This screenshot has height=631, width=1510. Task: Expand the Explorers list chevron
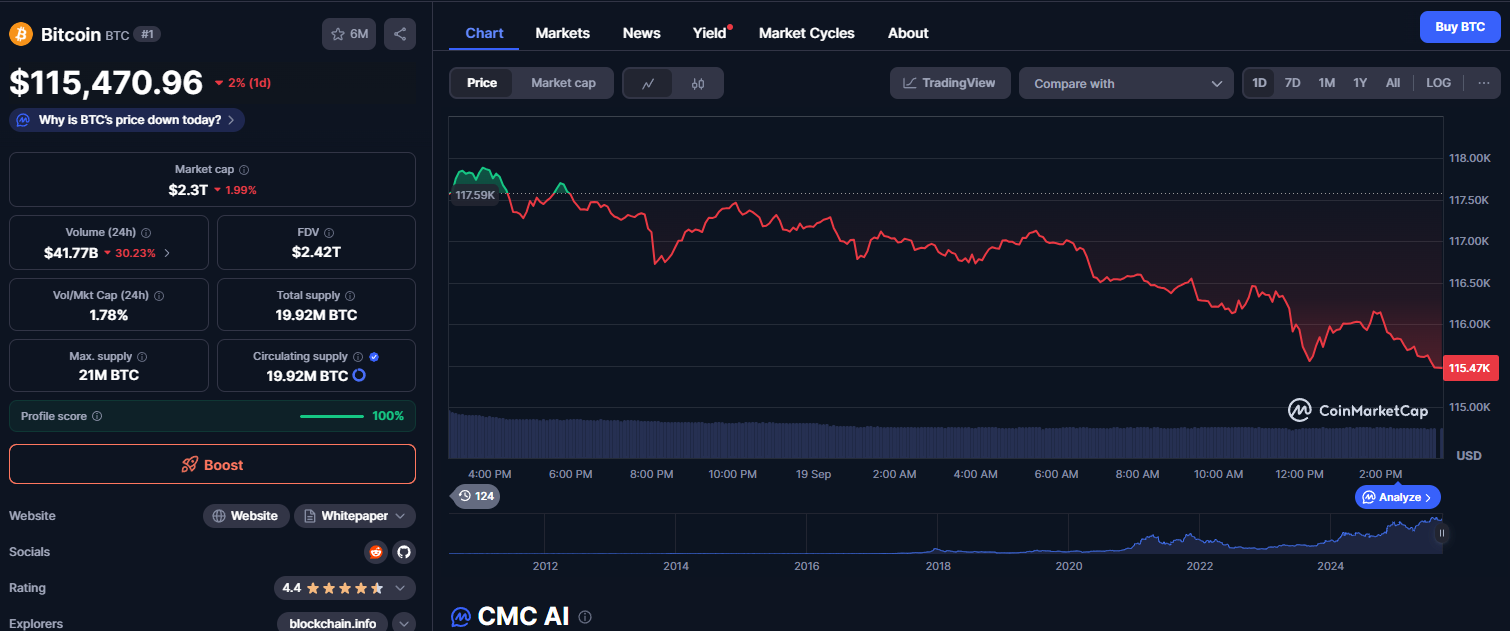404,623
